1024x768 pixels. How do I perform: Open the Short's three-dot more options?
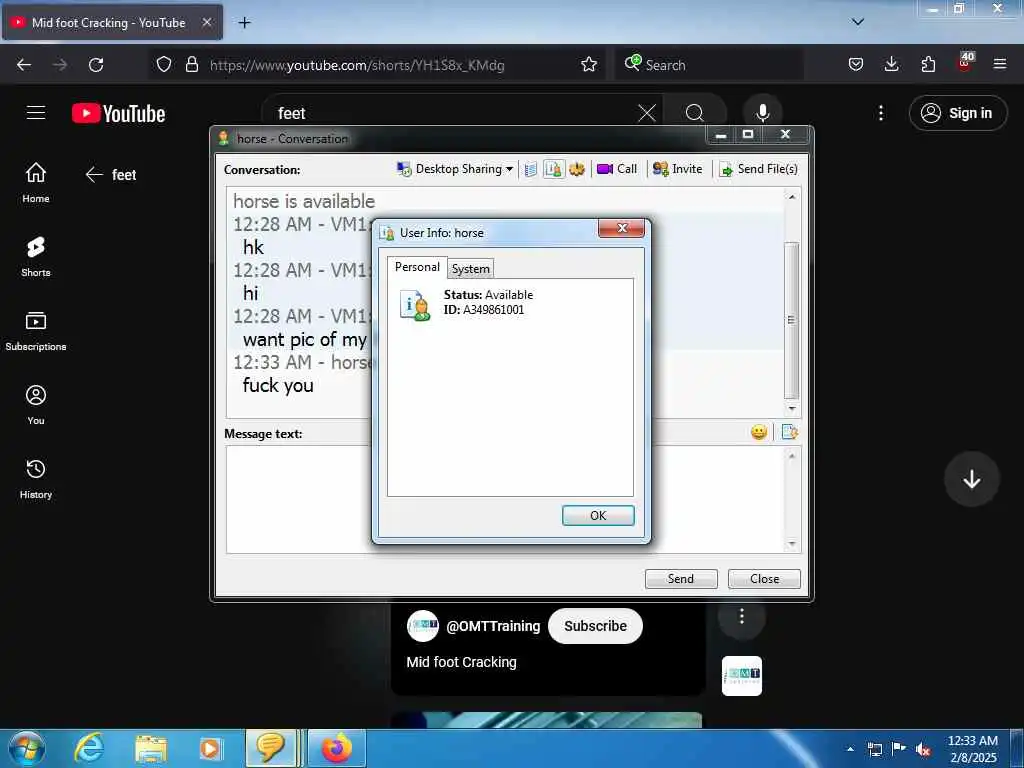742,616
